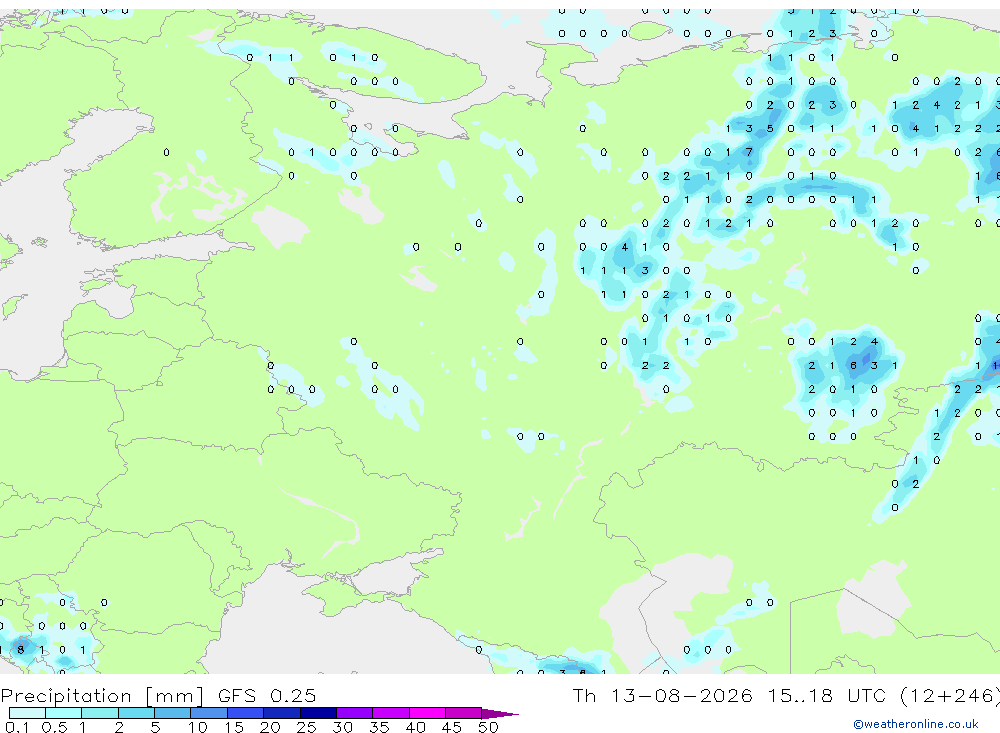This screenshot has height=733, width=1000.
Task: Click the 30–35 mm purple legend swatch
Action: (x=354, y=713)
